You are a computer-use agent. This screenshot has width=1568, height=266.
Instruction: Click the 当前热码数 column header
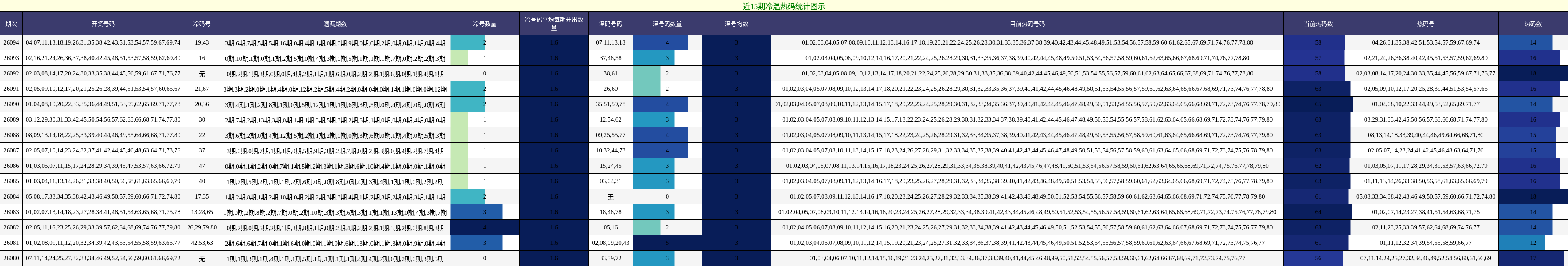pos(1318,24)
